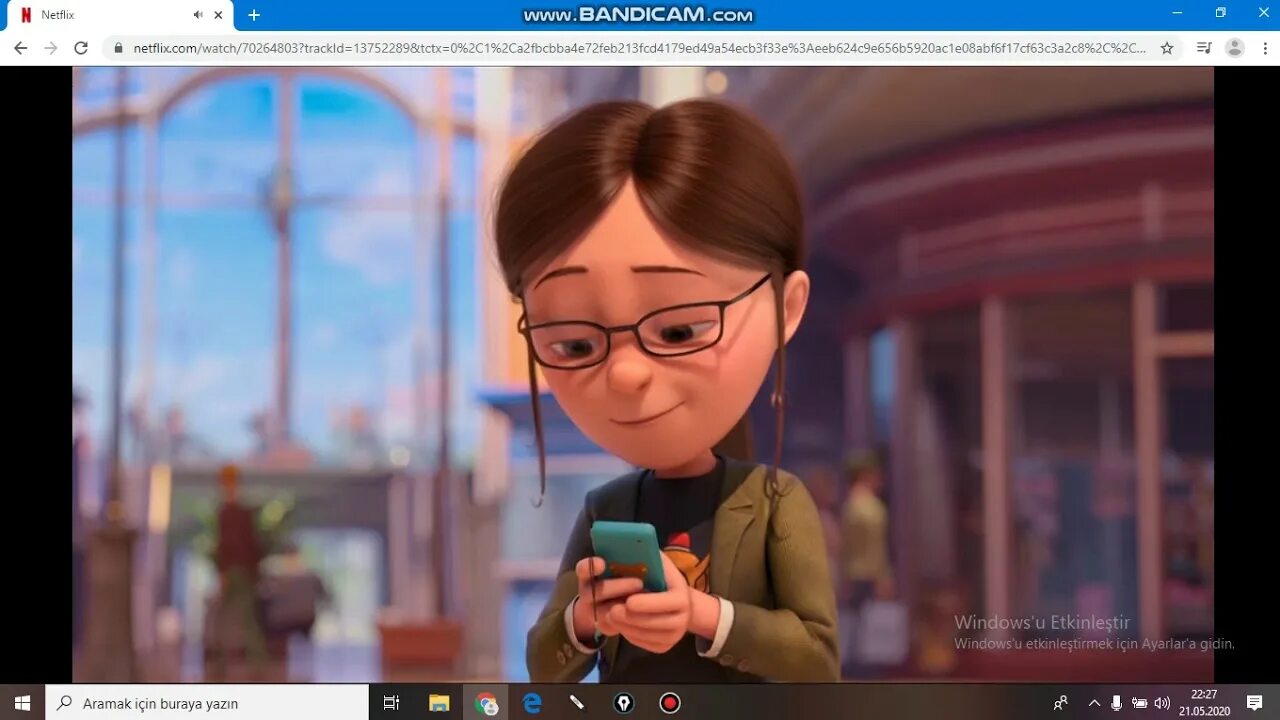Bookmark this page with the star
Image resolution: width=1280 pixels, height=720 pixels.
[x=1167, y=48]
